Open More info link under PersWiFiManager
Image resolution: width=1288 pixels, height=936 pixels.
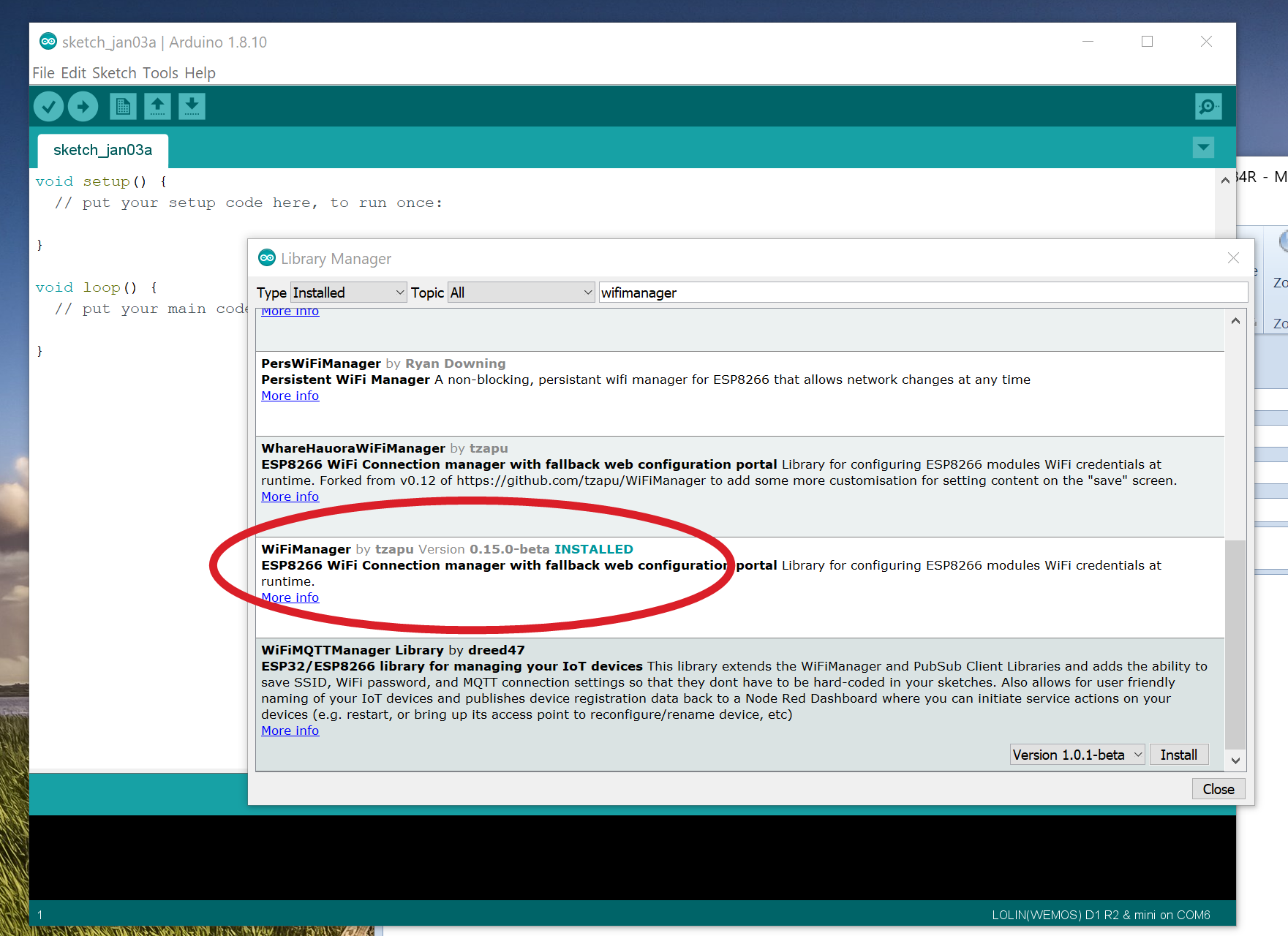(290, 396)
